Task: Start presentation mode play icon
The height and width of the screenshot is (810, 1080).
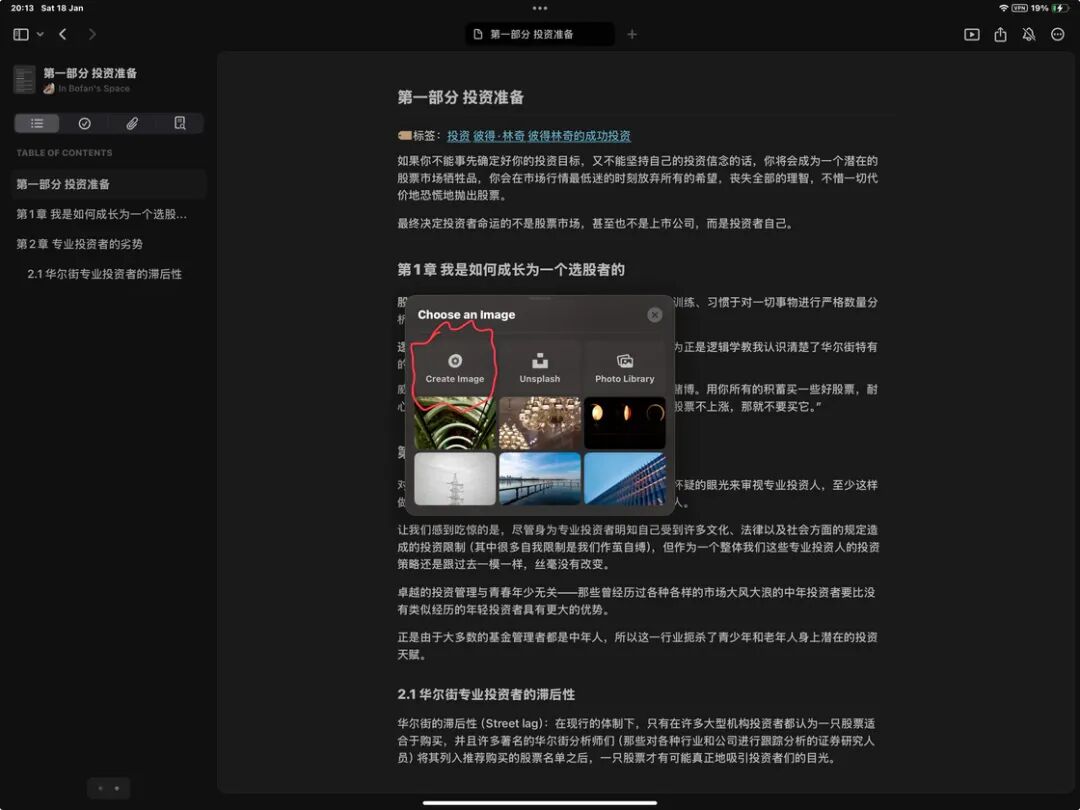Action: (971, 34)
